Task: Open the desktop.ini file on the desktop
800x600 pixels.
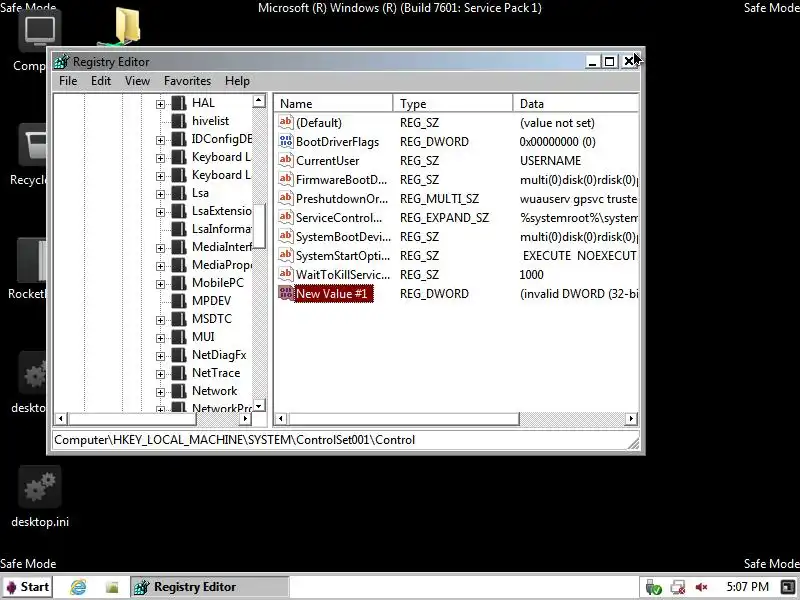Action: (40, 498)
